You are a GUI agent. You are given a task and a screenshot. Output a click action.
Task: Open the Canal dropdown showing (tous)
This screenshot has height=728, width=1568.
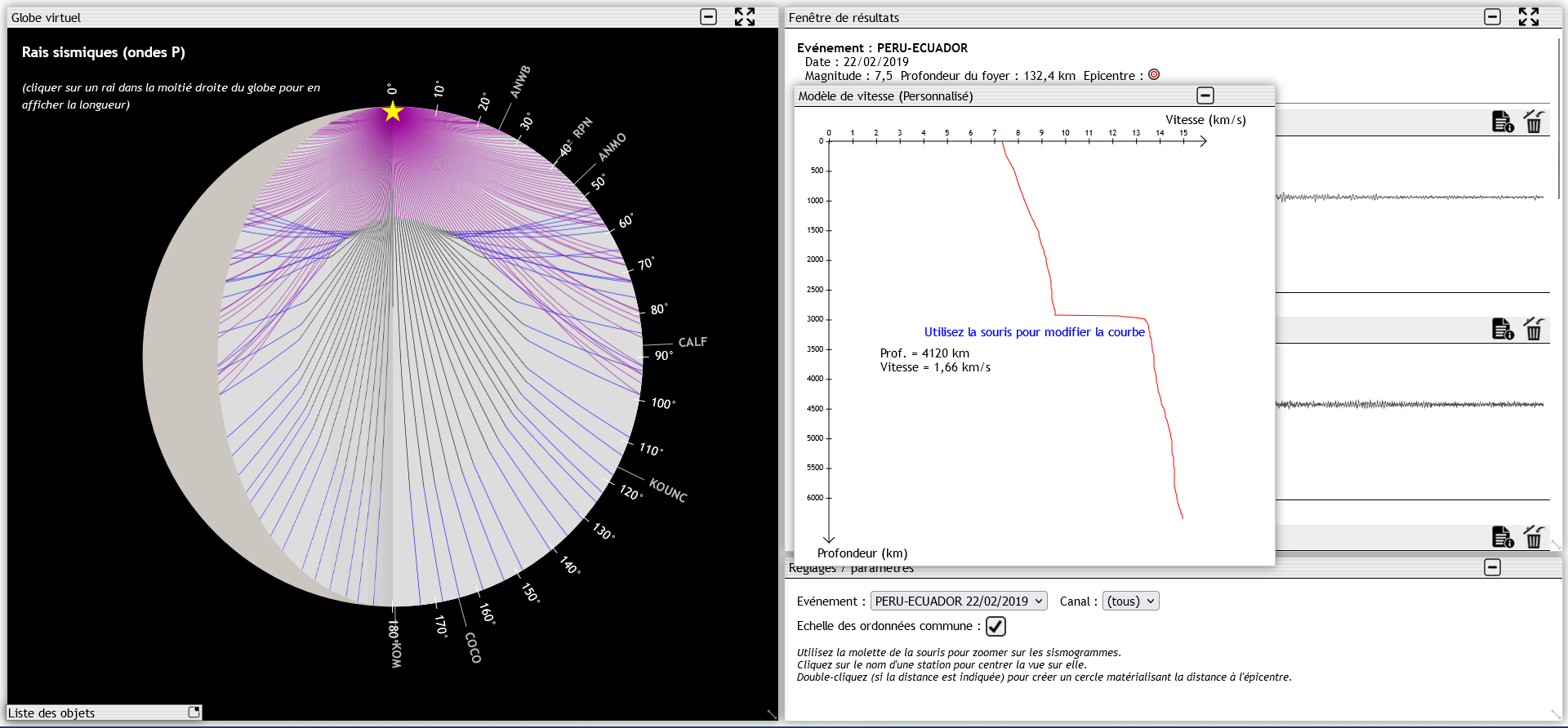pos(1130,601)
